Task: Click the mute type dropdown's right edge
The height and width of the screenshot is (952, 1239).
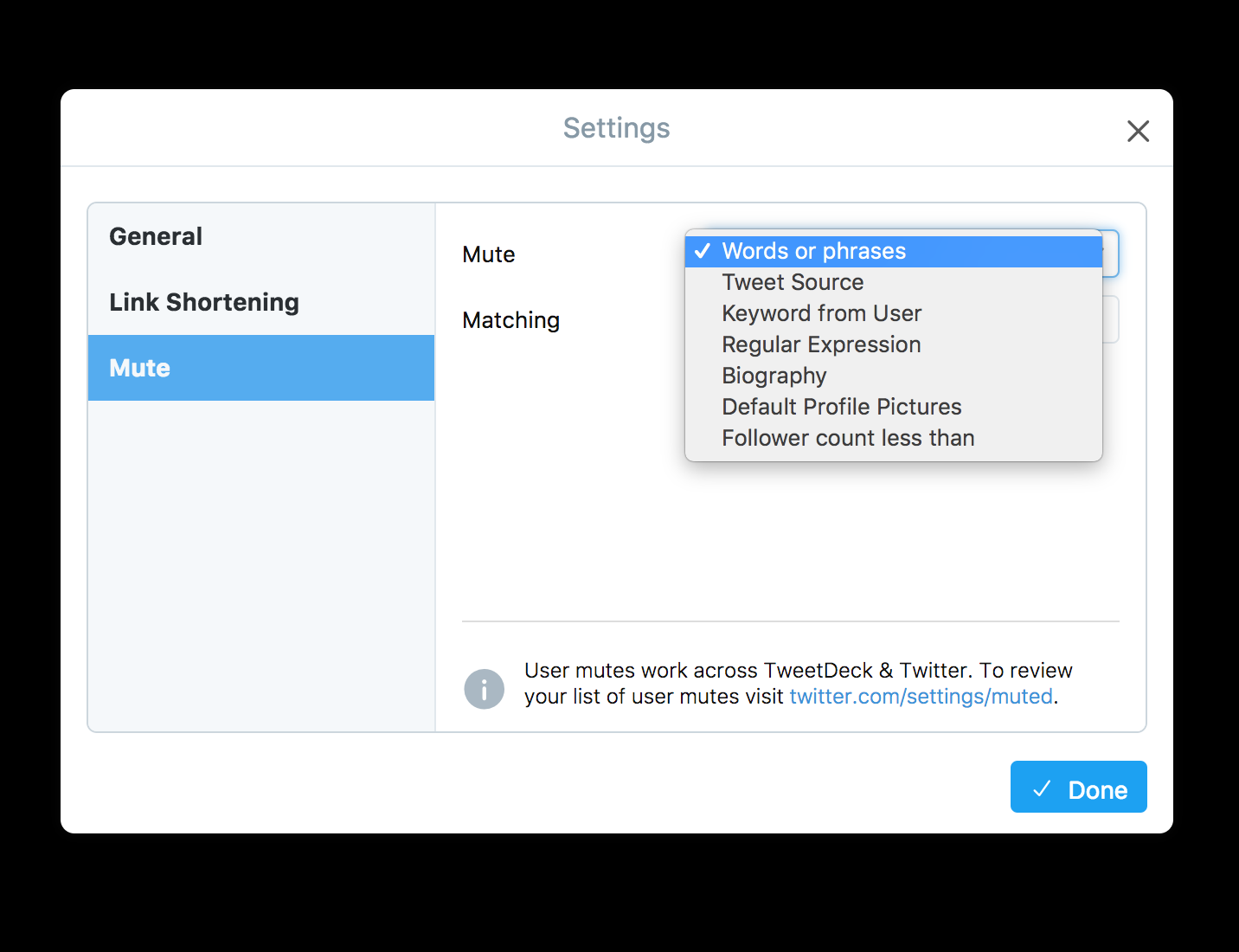Action: click(x=1111, y=253)
